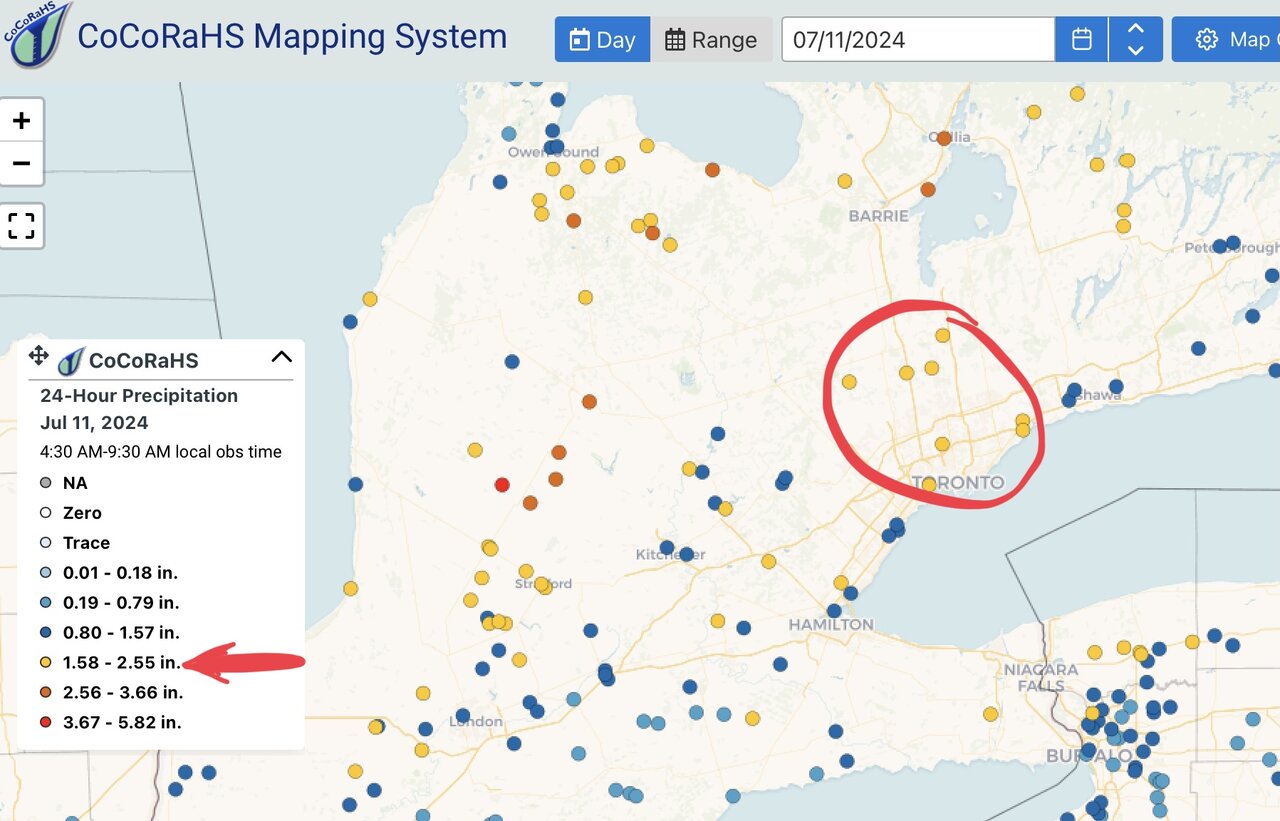Image resolution: width=1280 pixels, height=821 pixels.
Task: Click the 3.67 - 5.82 in. legend swatch
Action: (x=45, y=722)
